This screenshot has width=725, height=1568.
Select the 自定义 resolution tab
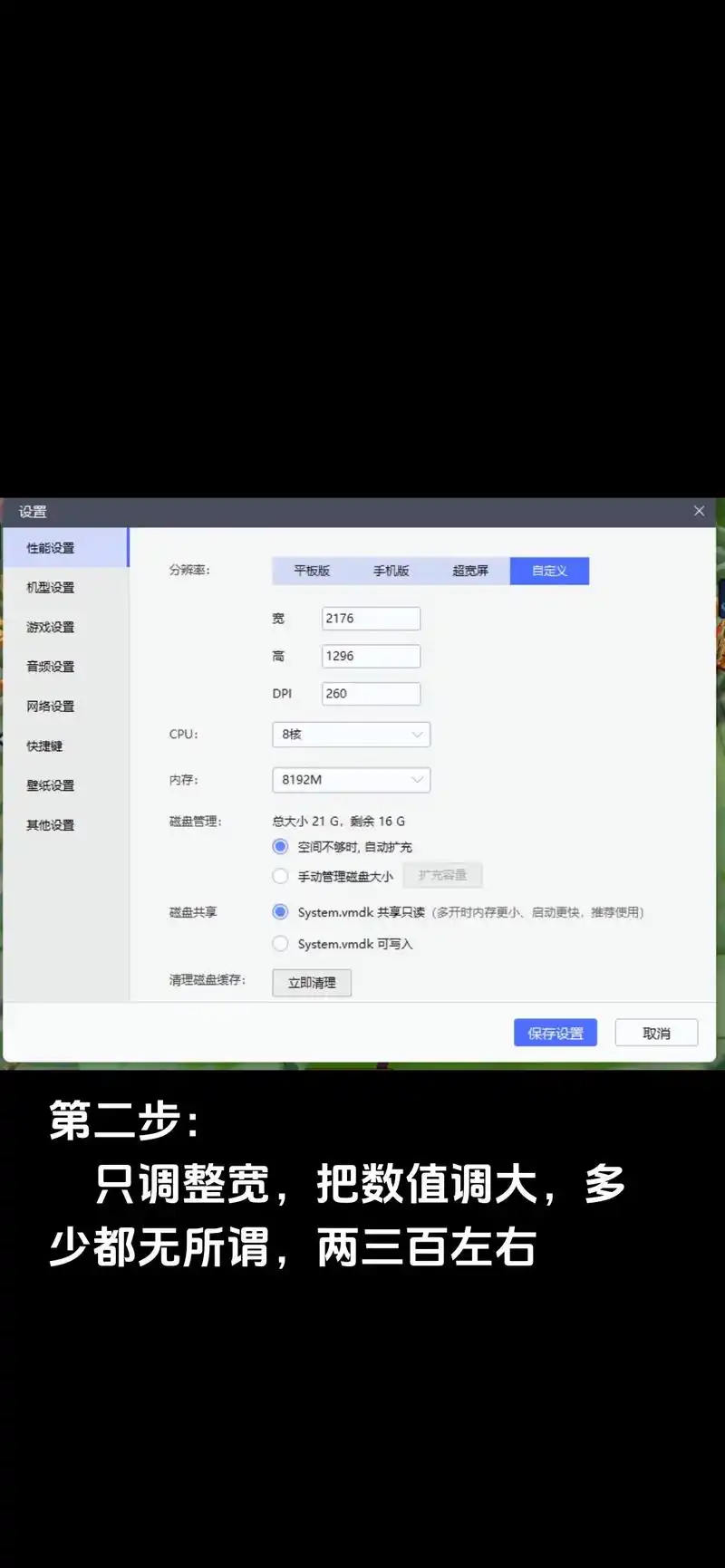pyautogui.click(x=549, y=571)
